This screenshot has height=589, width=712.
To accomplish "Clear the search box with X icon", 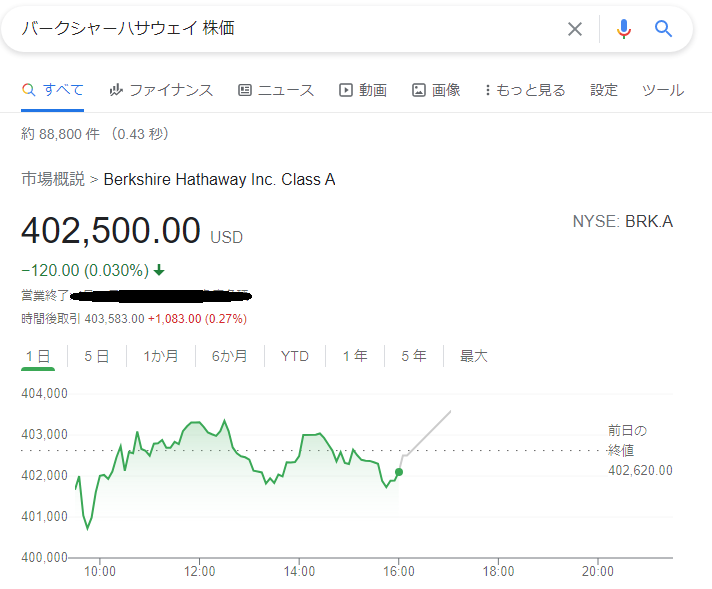I will tap(575, 29).
